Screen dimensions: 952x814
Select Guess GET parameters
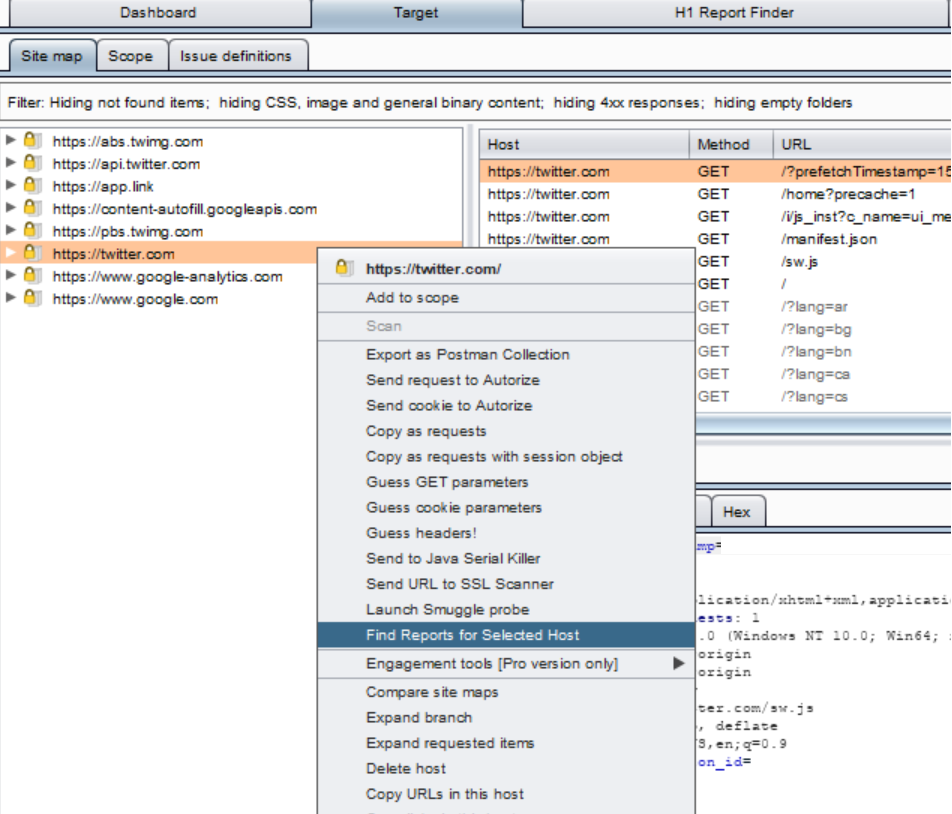(506, 482)
